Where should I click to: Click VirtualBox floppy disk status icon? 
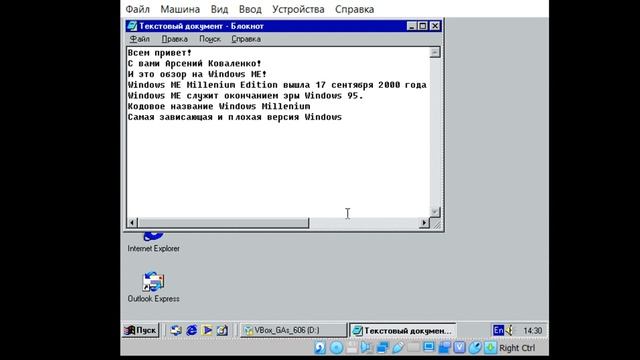coord(352,348)
